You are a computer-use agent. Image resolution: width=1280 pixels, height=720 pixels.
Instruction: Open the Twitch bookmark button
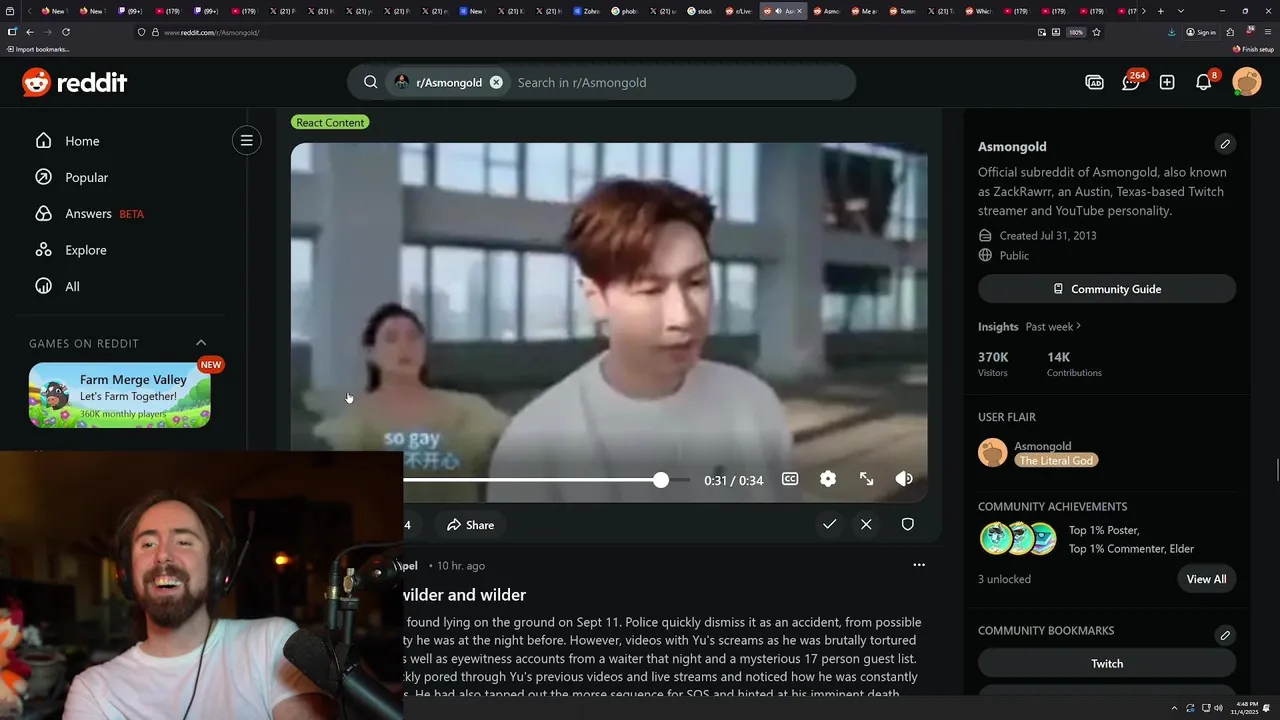coord(1107,663)
